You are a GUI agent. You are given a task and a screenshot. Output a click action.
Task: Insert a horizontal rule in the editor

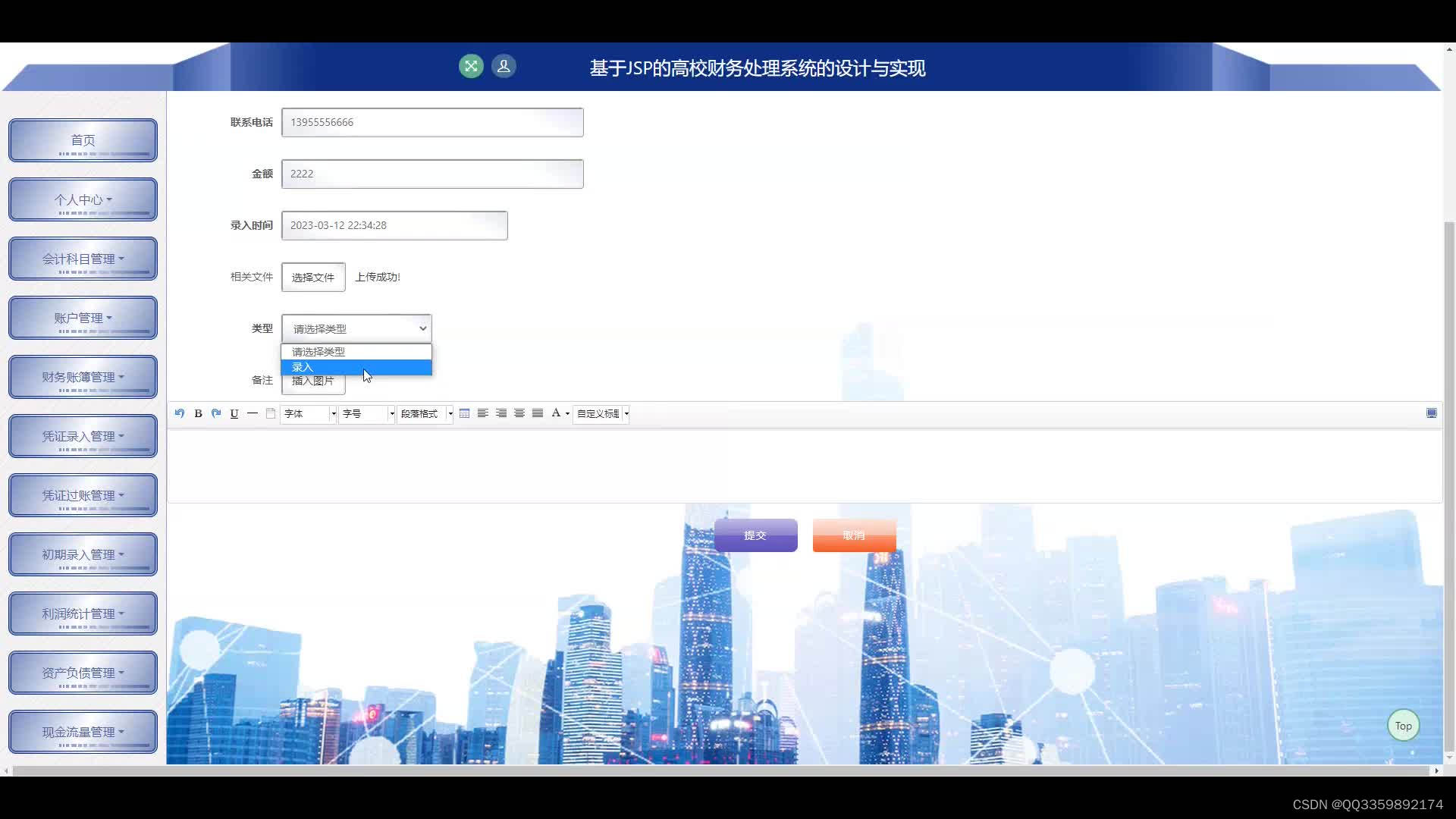click(x=253, y=413)
